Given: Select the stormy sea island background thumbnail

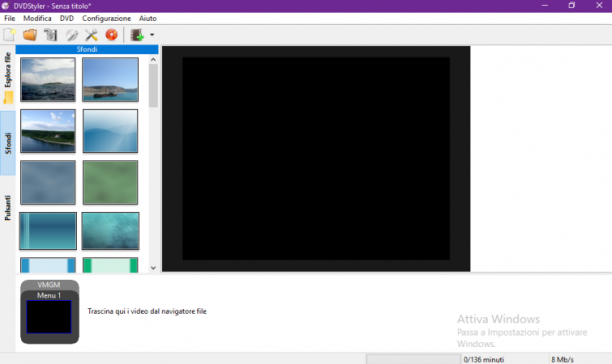Looking at the screenshot, I should tap(48, 80).
